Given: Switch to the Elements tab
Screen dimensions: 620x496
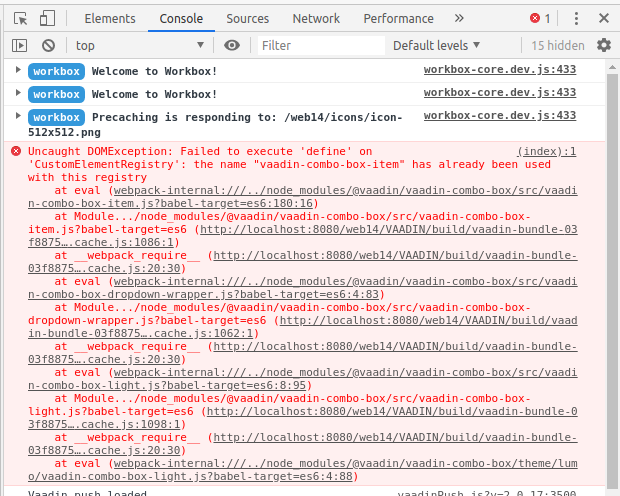Looking at the screenshot, I should pyautogui.click(x=110, y=18).
